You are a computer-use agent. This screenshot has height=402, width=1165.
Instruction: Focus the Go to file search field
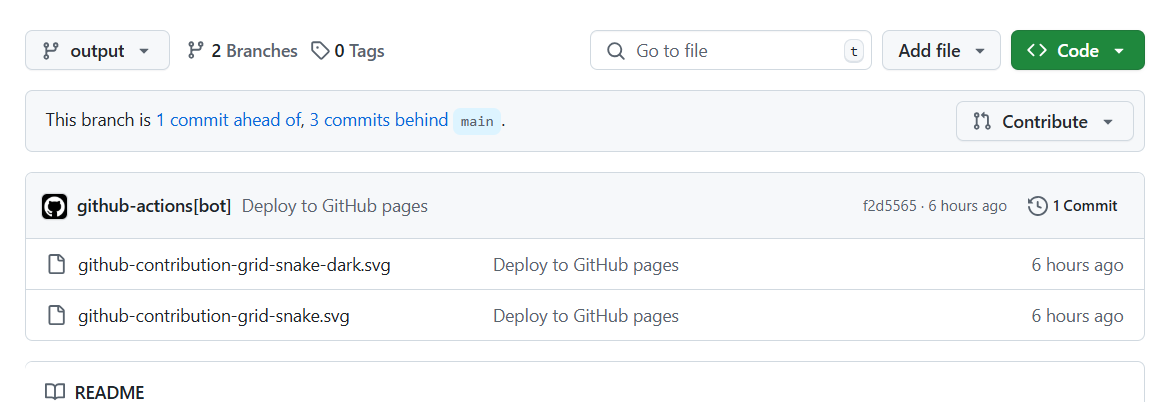click(731, 51)
